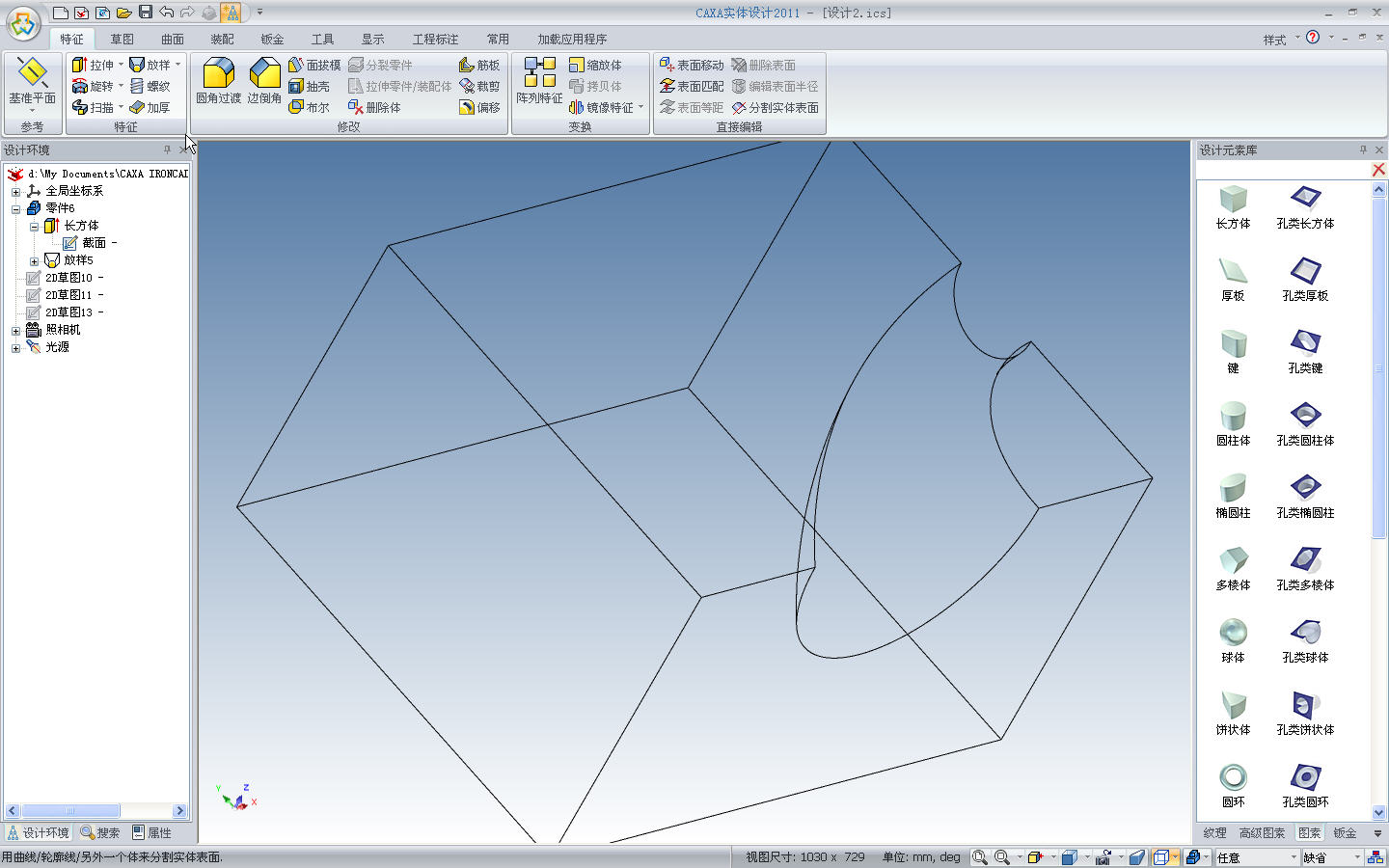The height and width of the screenshot is (868, 1389).
Task: Open the 任意 selection filter dropdown
Action: point(1294,857)
